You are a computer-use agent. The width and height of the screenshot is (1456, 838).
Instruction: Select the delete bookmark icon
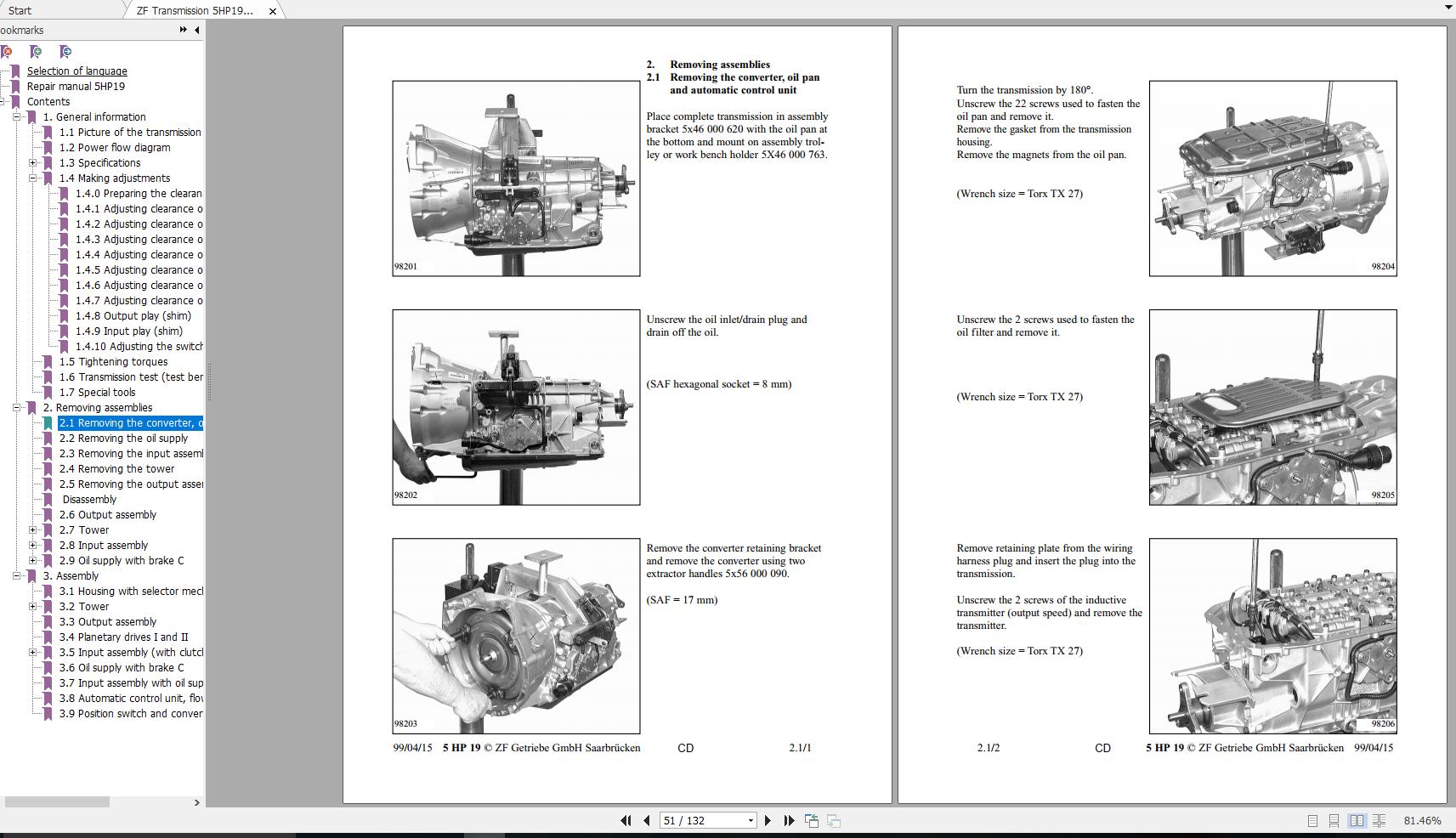point(8,51)
